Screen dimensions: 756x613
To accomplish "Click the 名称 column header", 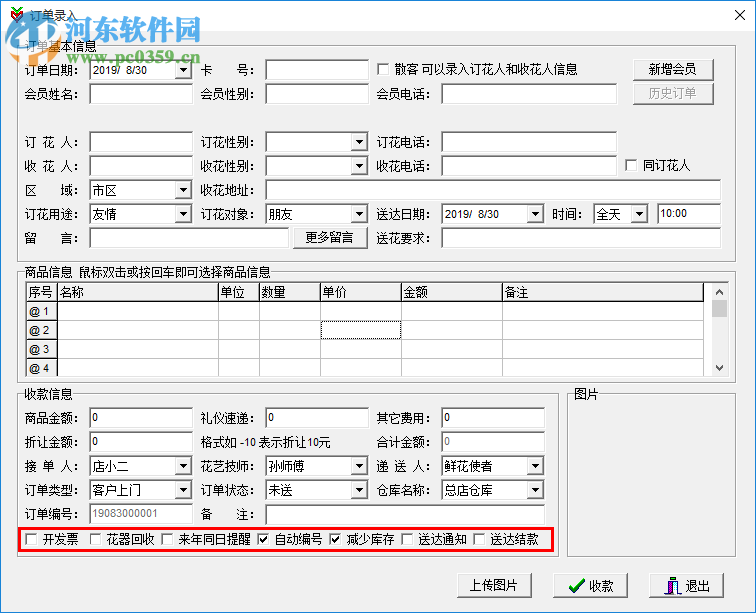I will pyautogui.click(x=138, y=292).
